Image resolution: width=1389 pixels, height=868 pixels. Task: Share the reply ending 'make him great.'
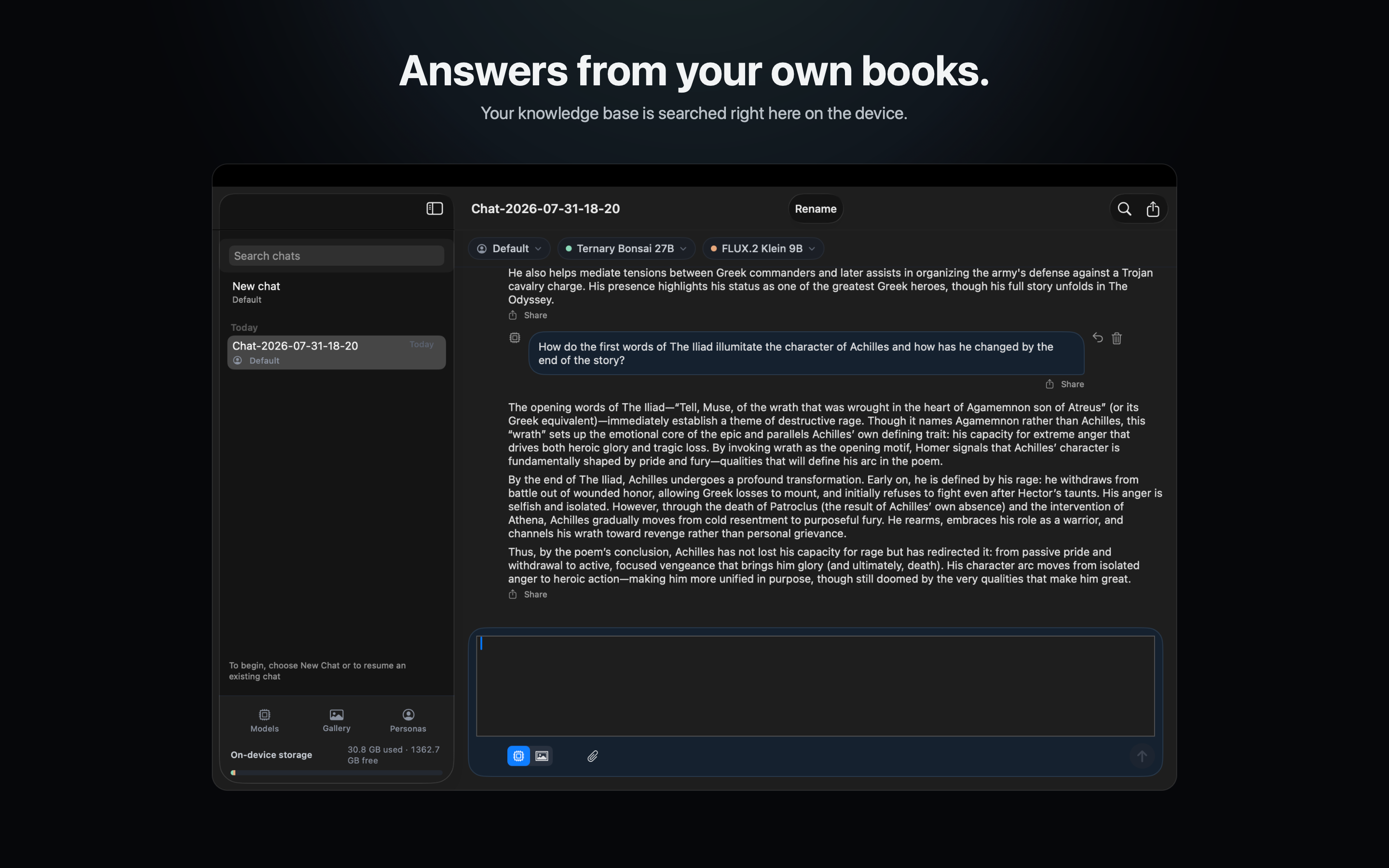point(528,594)
